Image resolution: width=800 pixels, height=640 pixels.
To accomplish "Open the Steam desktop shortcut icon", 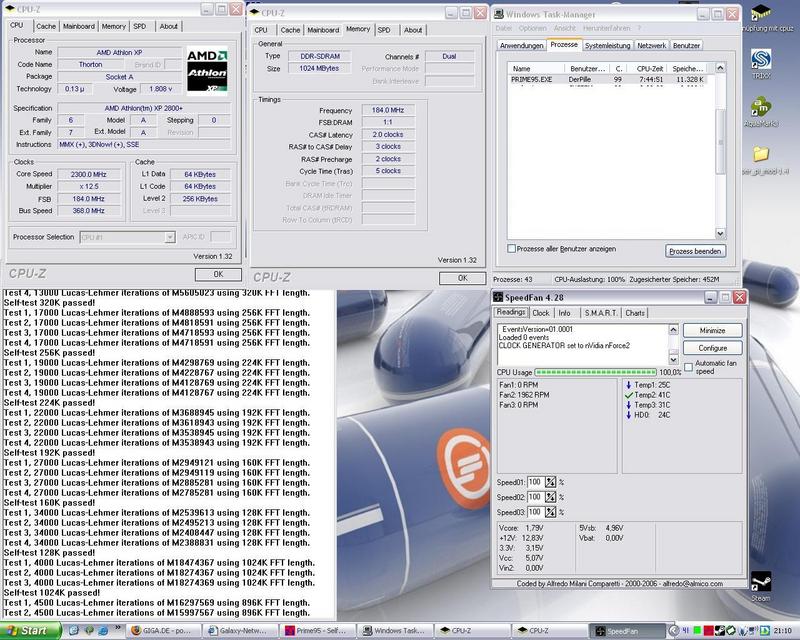I will tap(761, 581).
